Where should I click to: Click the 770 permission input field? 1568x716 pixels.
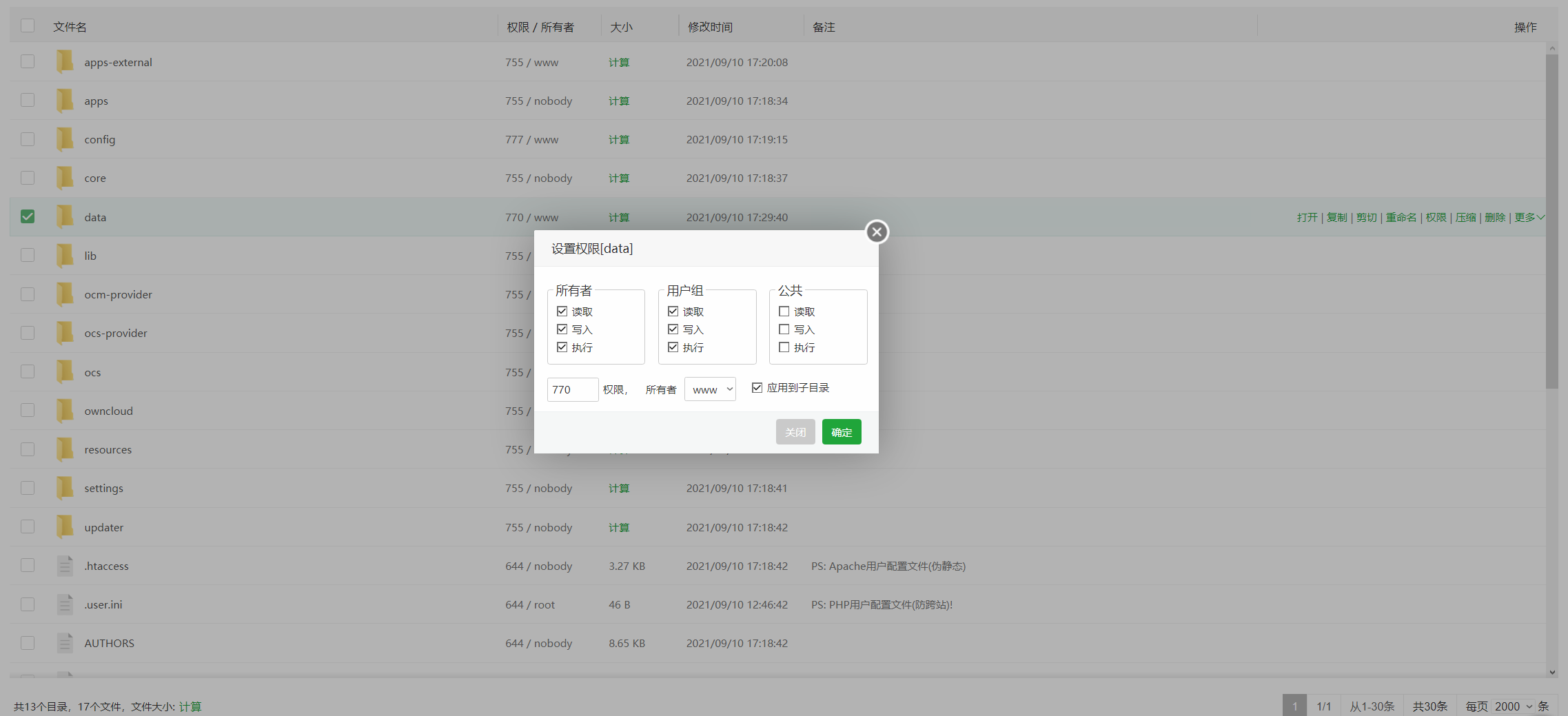(x=573, y=389)
